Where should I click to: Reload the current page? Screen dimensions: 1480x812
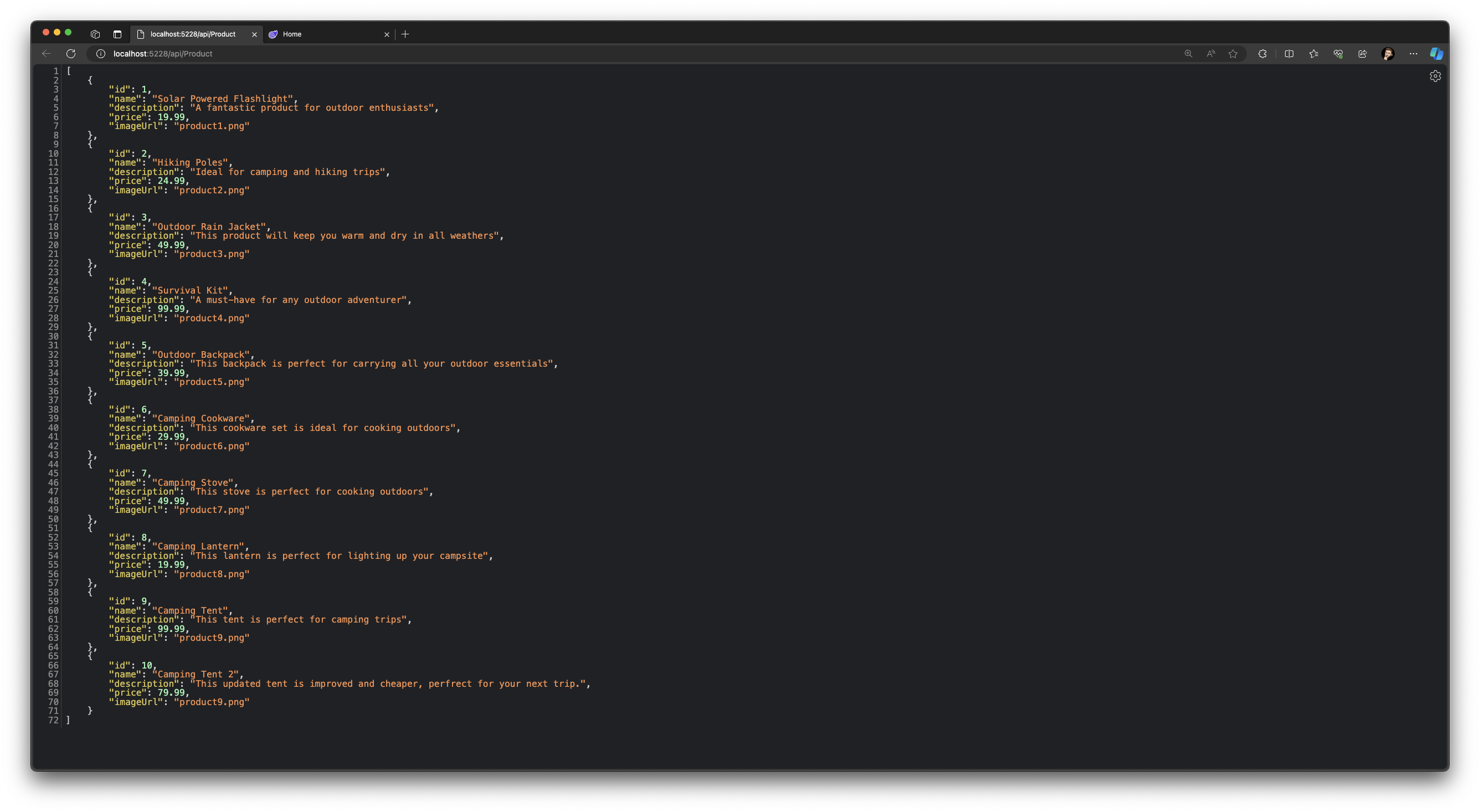click(71, 53)
